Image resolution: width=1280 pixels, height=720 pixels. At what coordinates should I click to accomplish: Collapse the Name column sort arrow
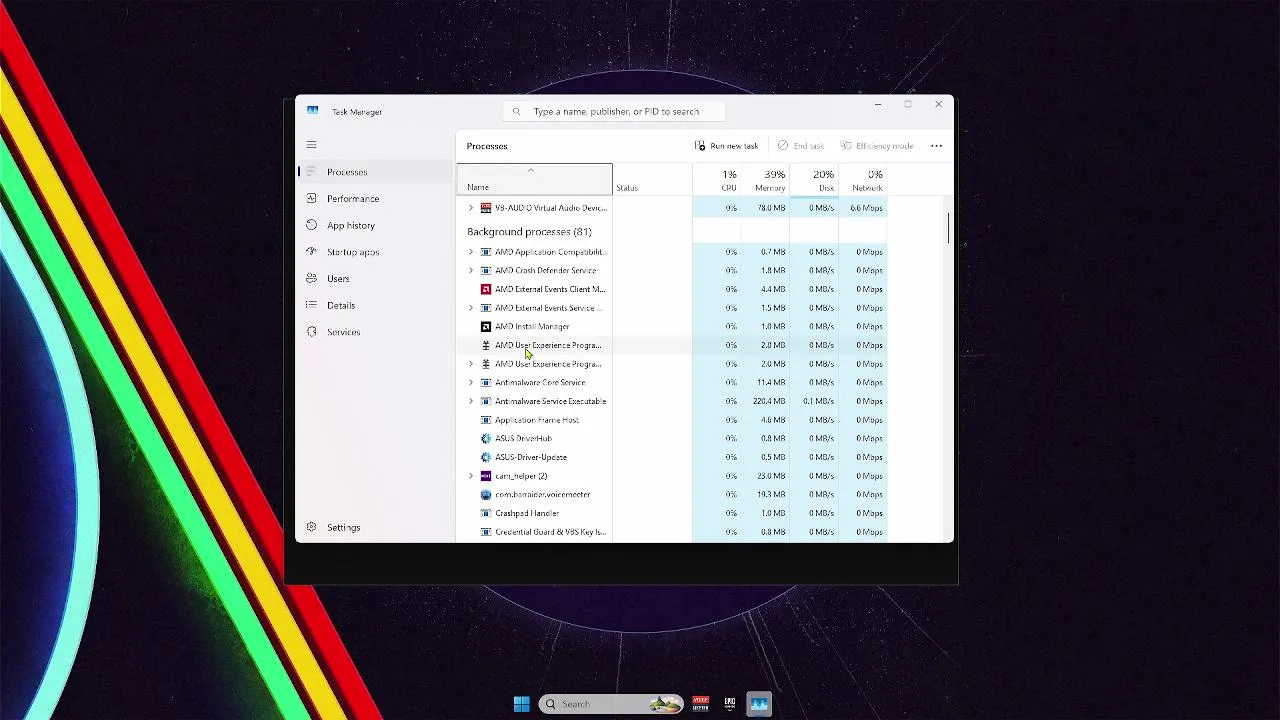tap(531, 170)
